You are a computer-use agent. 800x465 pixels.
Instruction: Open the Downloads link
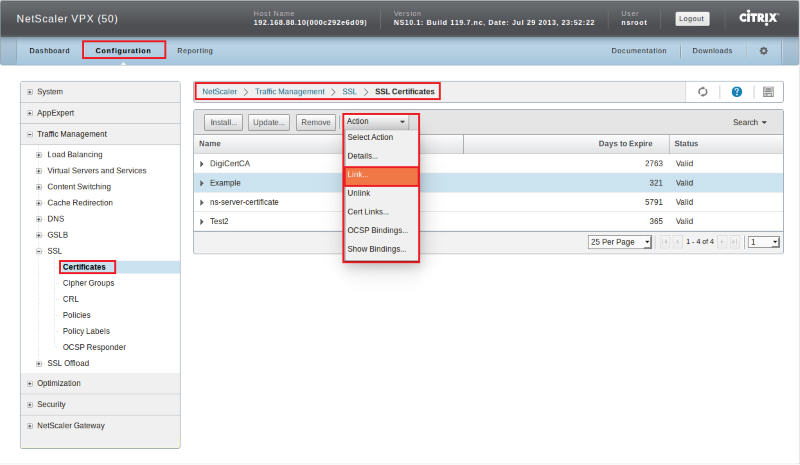click(x=712, y=51)
